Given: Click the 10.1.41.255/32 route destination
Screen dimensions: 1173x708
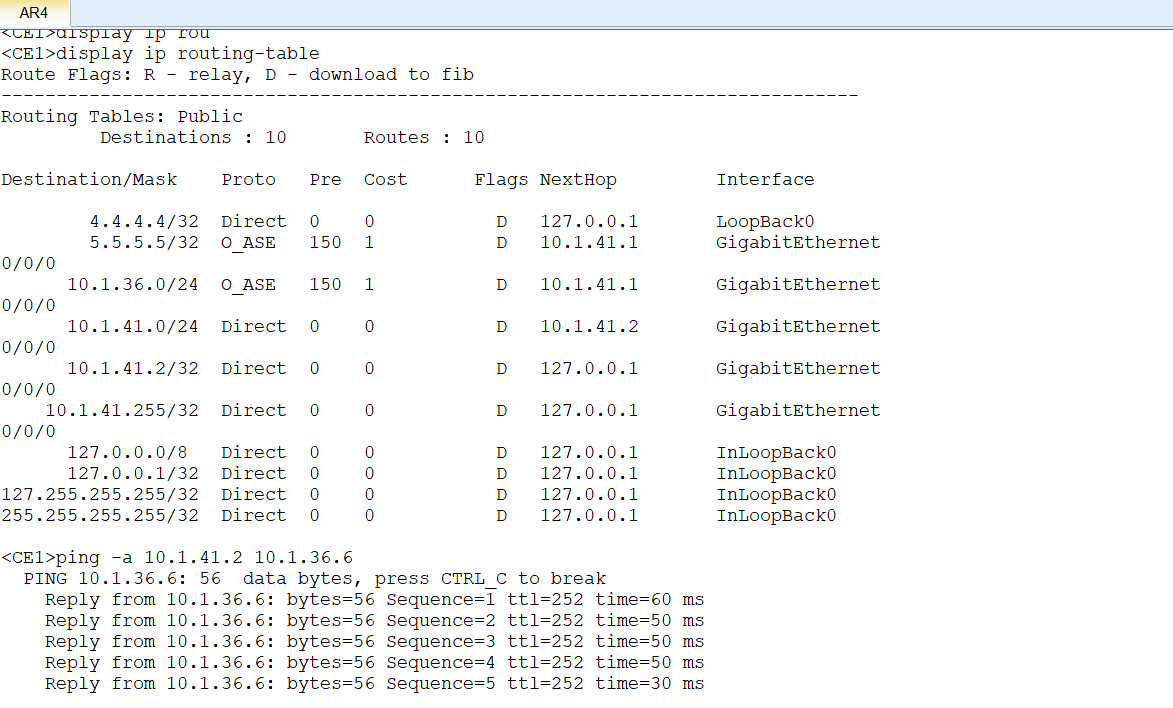Looking at the screenshot, I should point(122,411).
